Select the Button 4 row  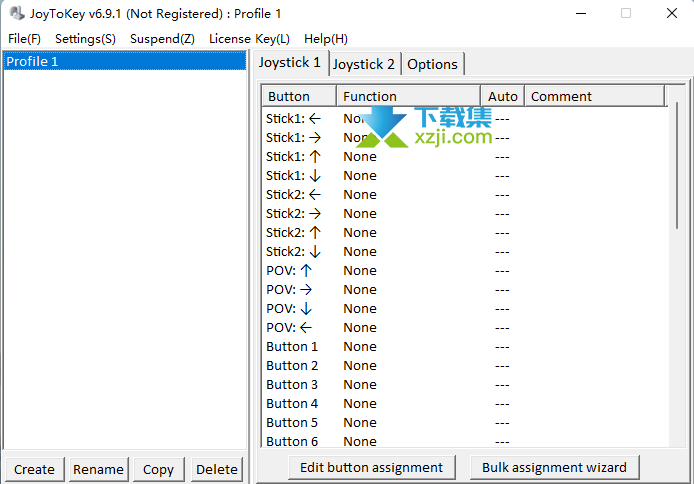tap(463, 404)
